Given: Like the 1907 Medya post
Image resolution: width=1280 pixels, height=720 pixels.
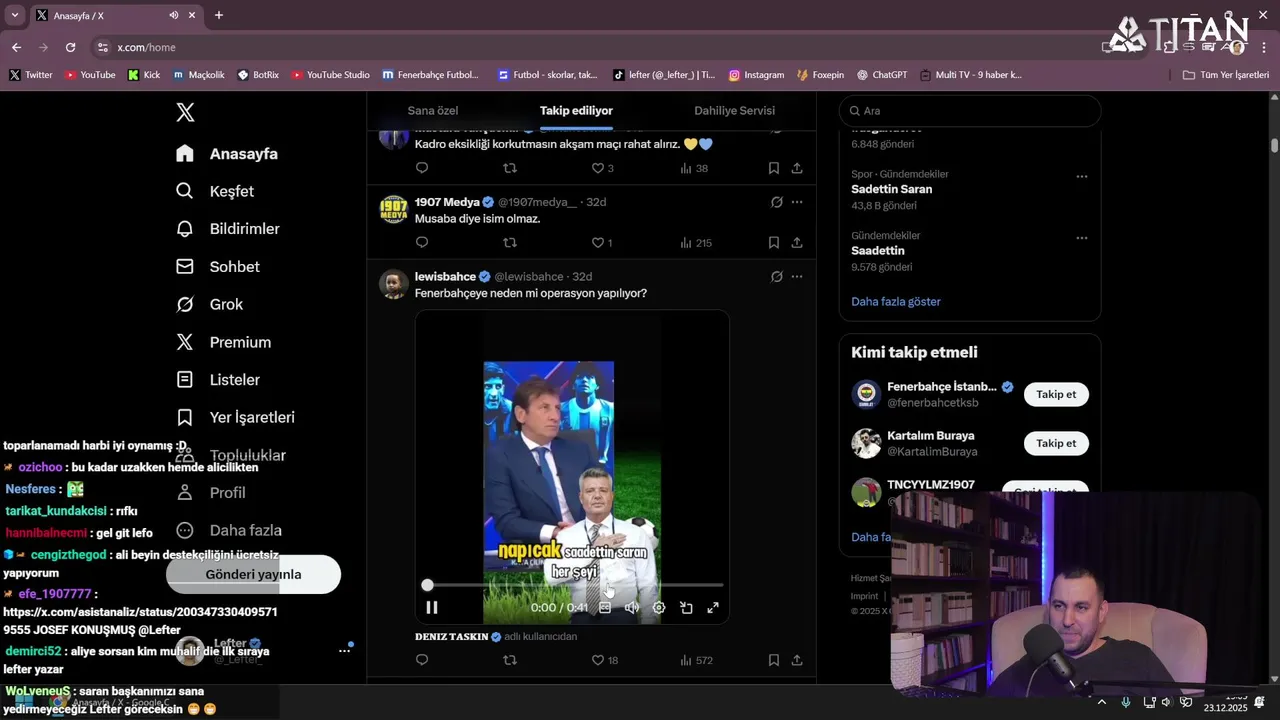Looking at the screenshot, I should tap(602, 243).
